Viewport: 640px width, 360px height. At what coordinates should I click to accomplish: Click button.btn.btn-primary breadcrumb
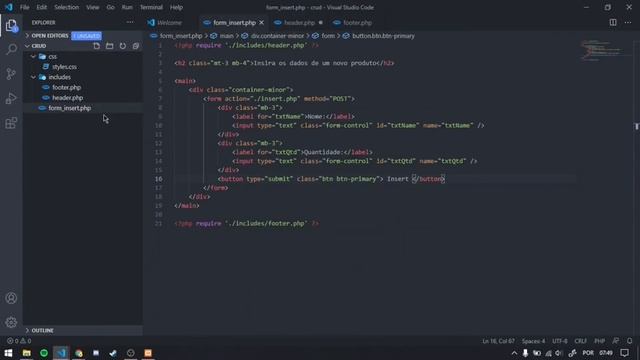(x=383, y=36)
